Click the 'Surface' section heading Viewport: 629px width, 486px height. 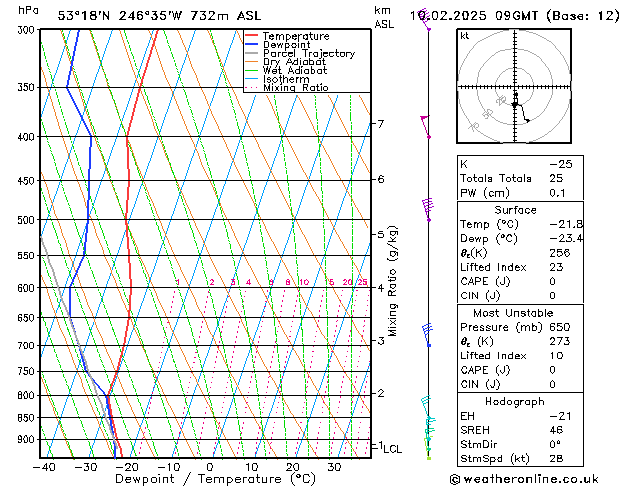coord(515,210)
